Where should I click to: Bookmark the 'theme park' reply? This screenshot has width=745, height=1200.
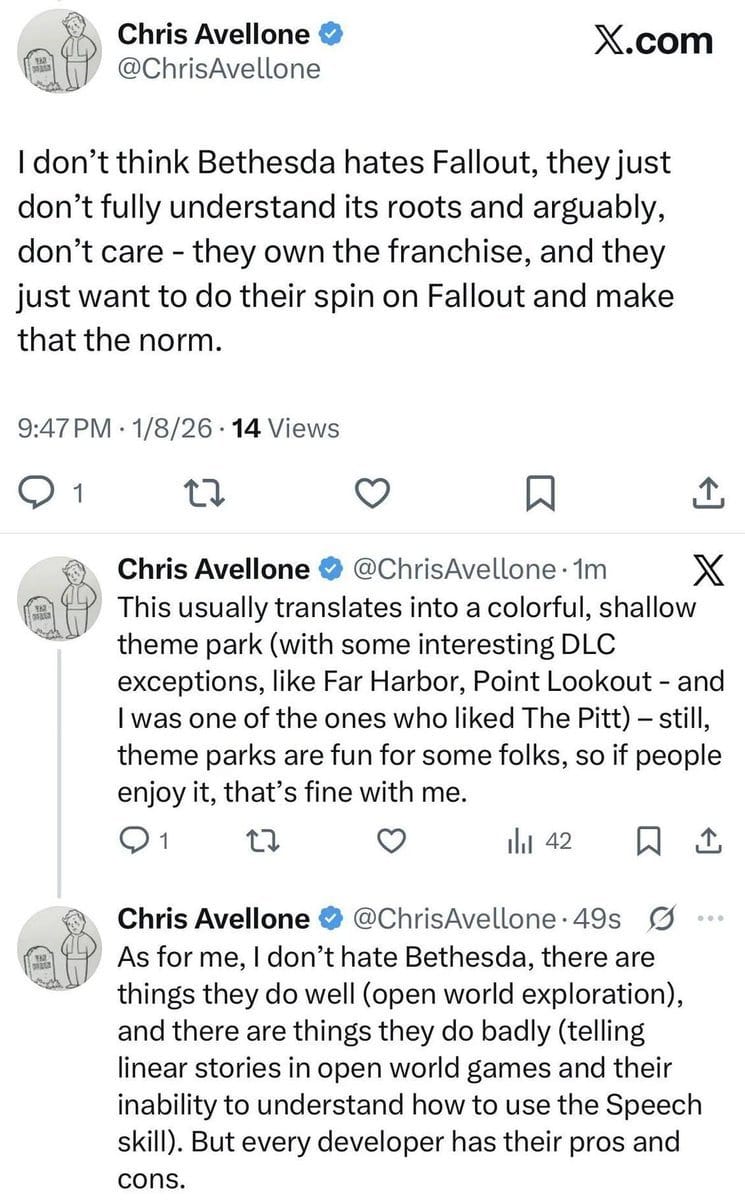coord(651,842)
